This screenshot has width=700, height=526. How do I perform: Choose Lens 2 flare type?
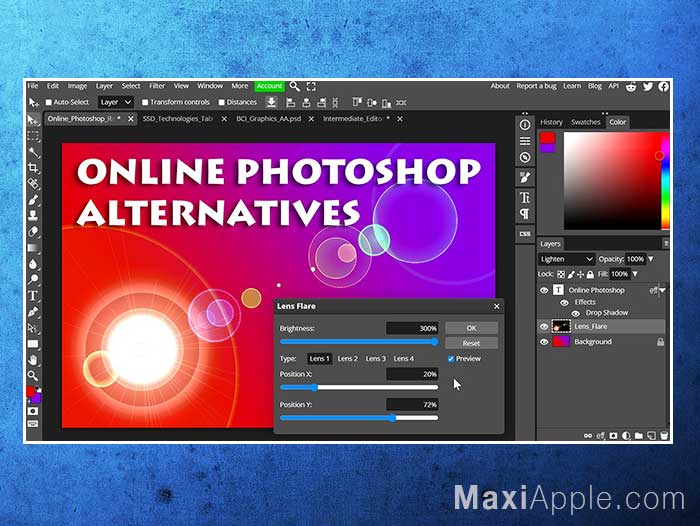[x=347, y=359]
